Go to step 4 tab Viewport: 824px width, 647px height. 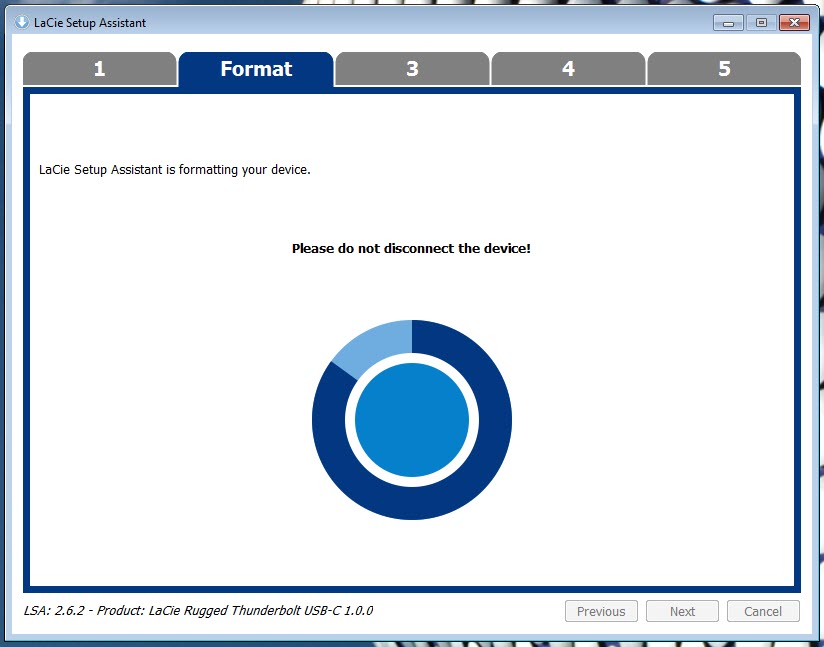point(568,69)
